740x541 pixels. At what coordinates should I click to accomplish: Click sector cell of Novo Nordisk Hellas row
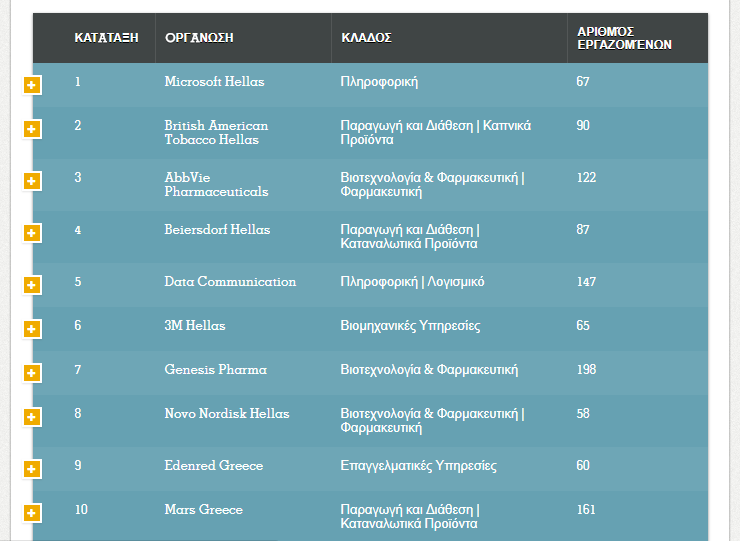tap(432, 421)
